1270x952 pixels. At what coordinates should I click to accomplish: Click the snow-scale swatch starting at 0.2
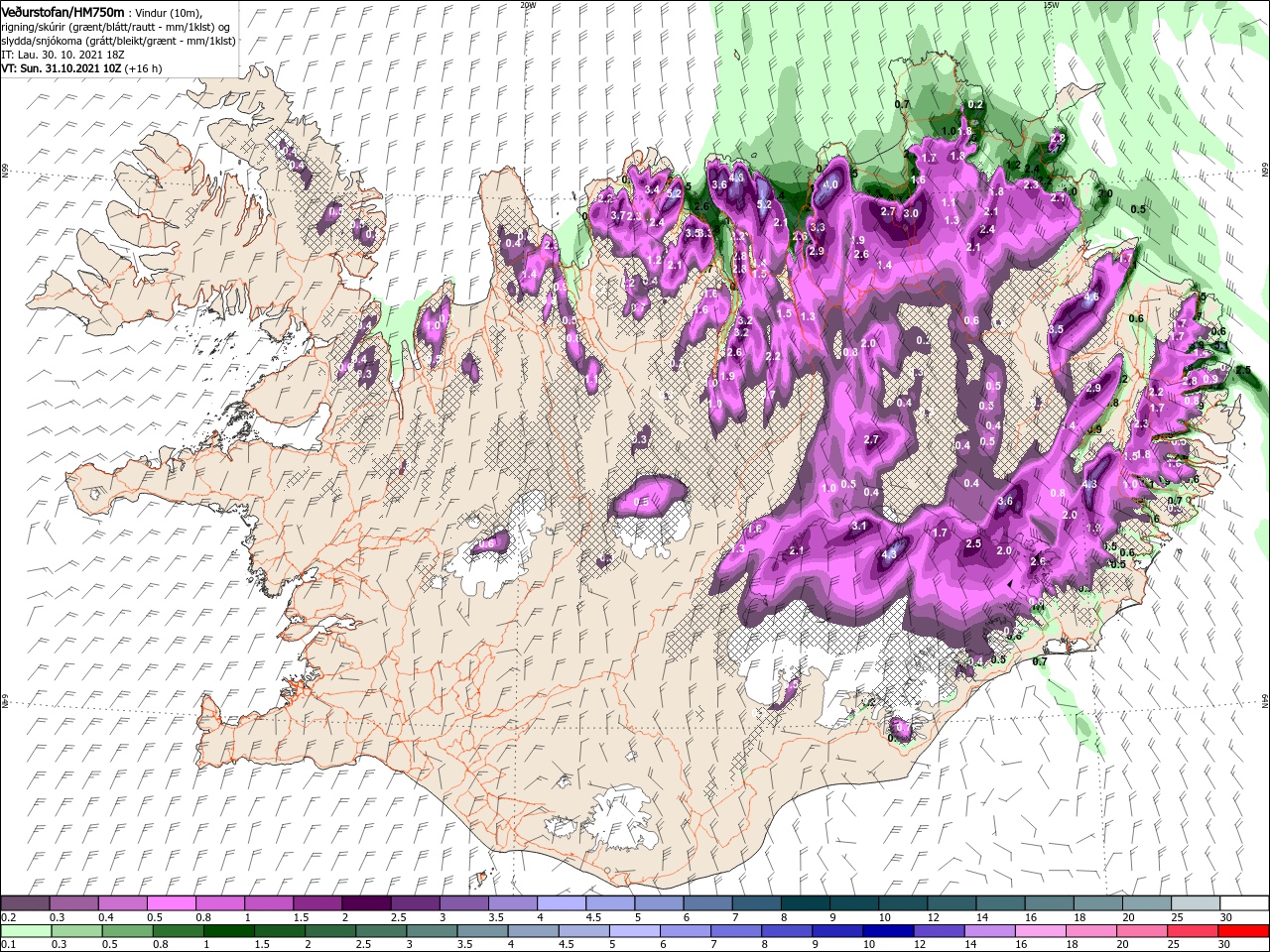(x=25, y=903)
